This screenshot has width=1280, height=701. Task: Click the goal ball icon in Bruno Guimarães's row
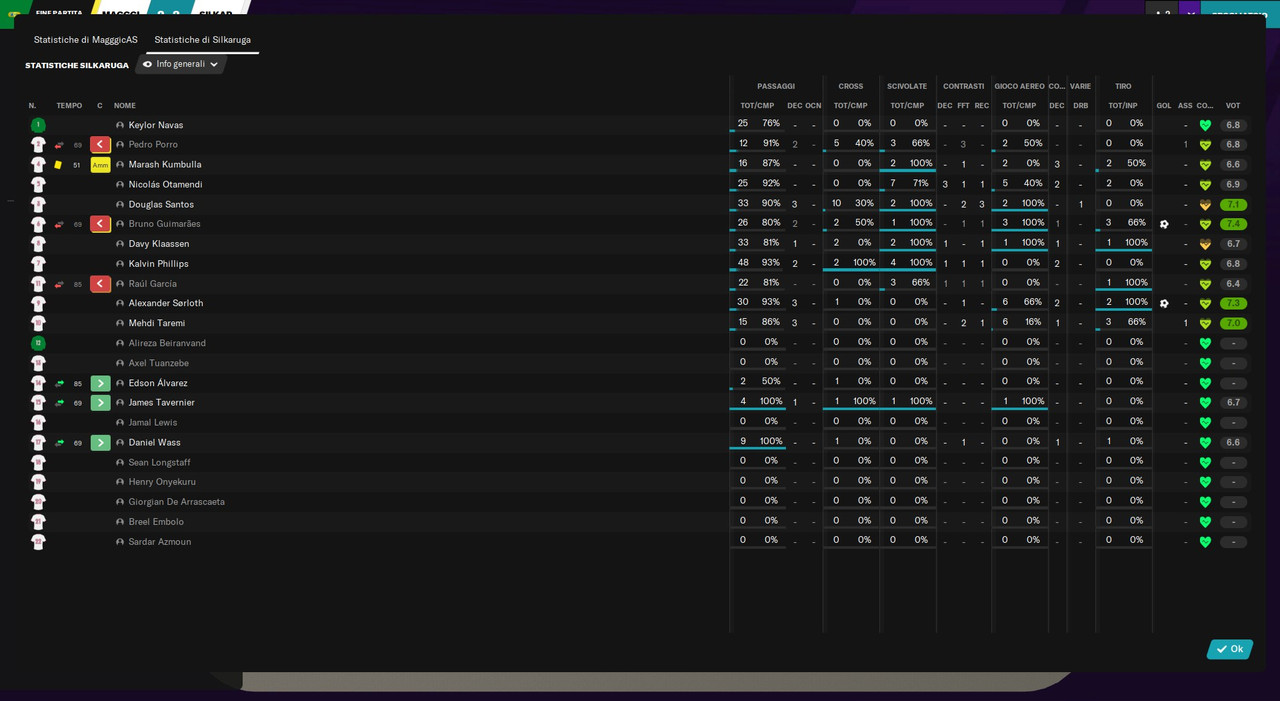coord(1164,224)
